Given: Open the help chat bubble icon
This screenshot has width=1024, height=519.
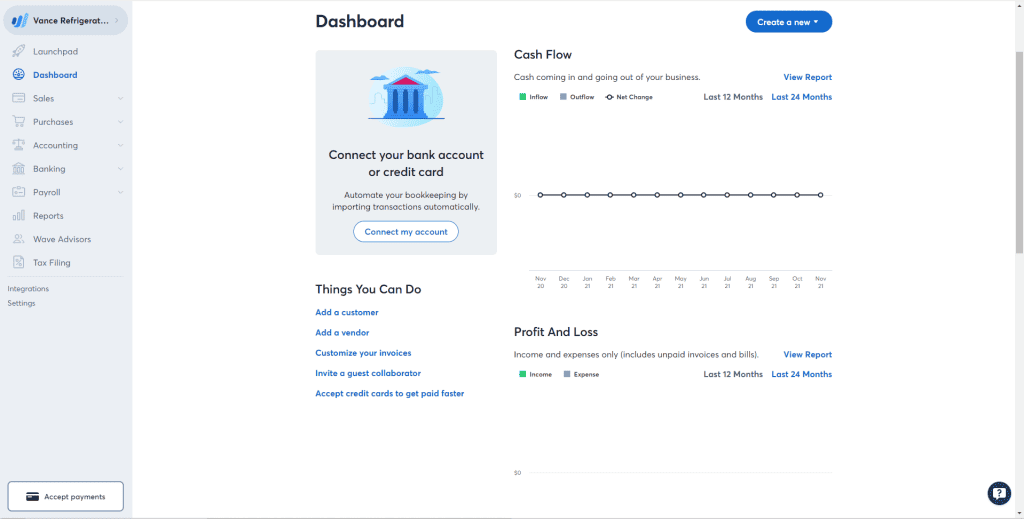Looking at the screenshot, I should point(998,493).
